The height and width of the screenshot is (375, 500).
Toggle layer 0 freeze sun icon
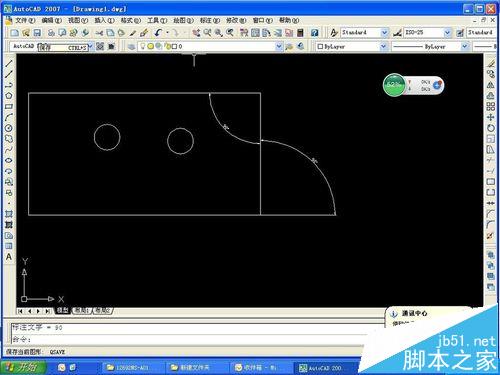150,46
